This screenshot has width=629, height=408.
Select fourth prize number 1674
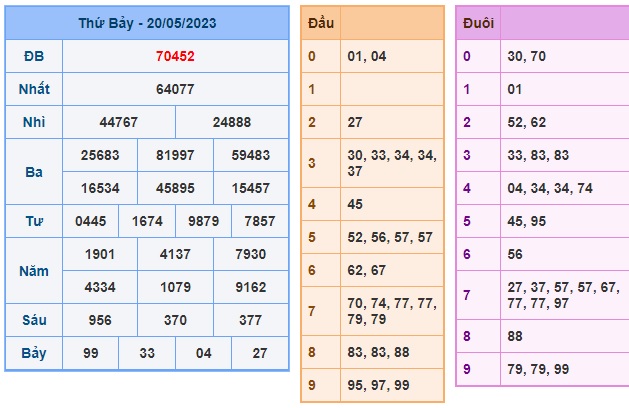point(147,221)
